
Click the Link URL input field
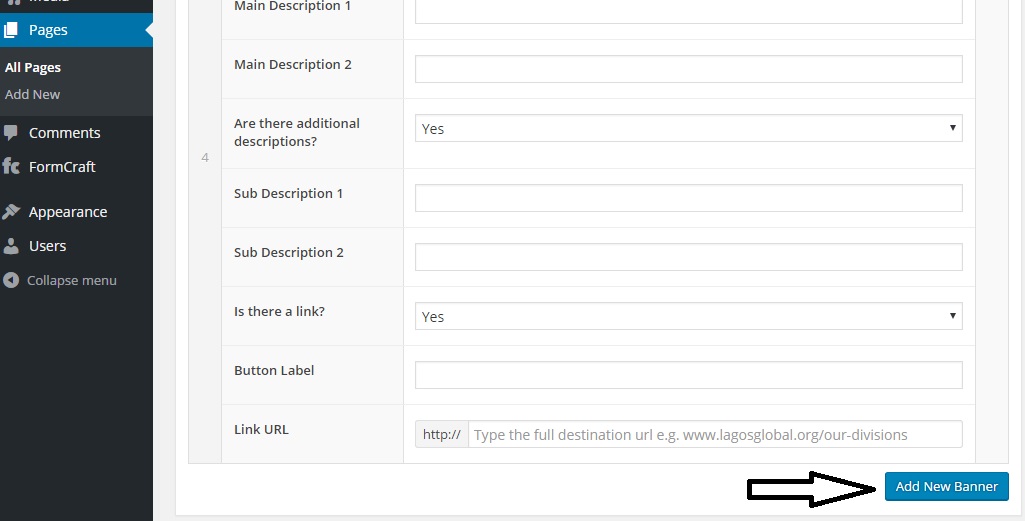pos(714,435)
